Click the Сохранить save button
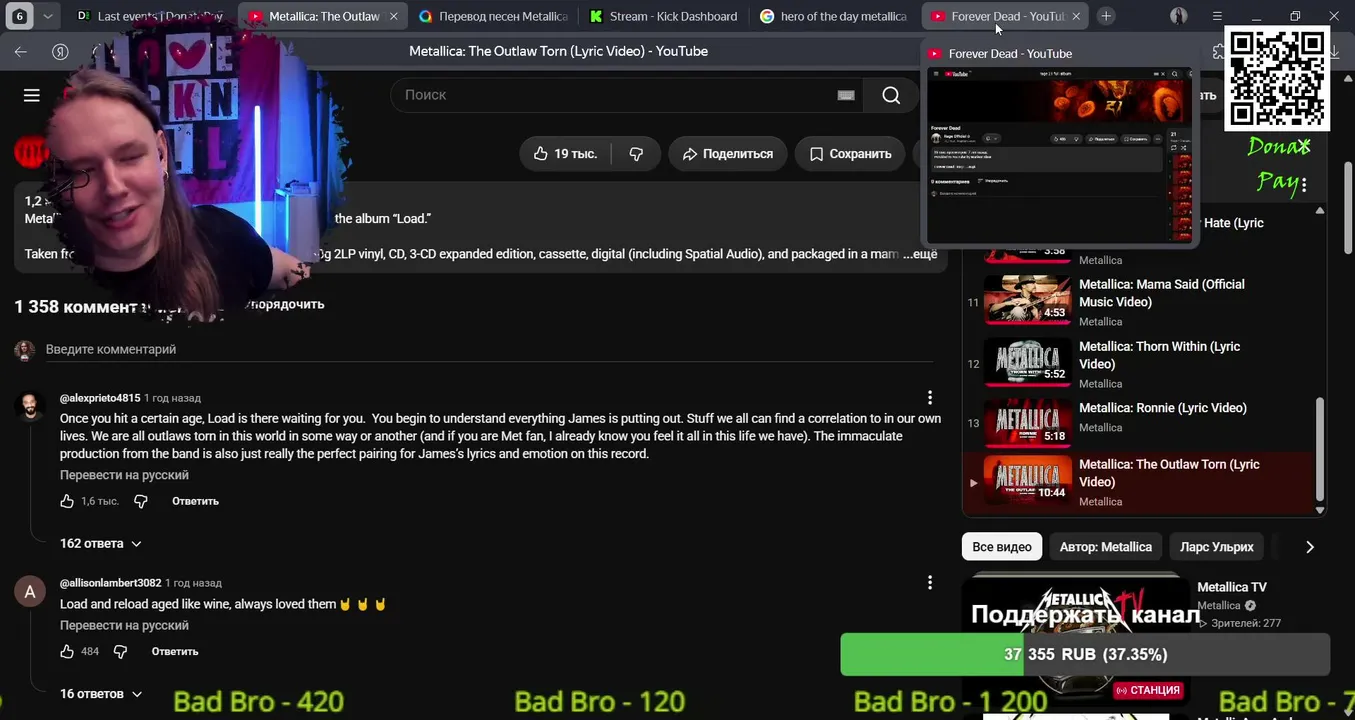The width and height of the screenshot is (1355, 720). pos(850,154)
